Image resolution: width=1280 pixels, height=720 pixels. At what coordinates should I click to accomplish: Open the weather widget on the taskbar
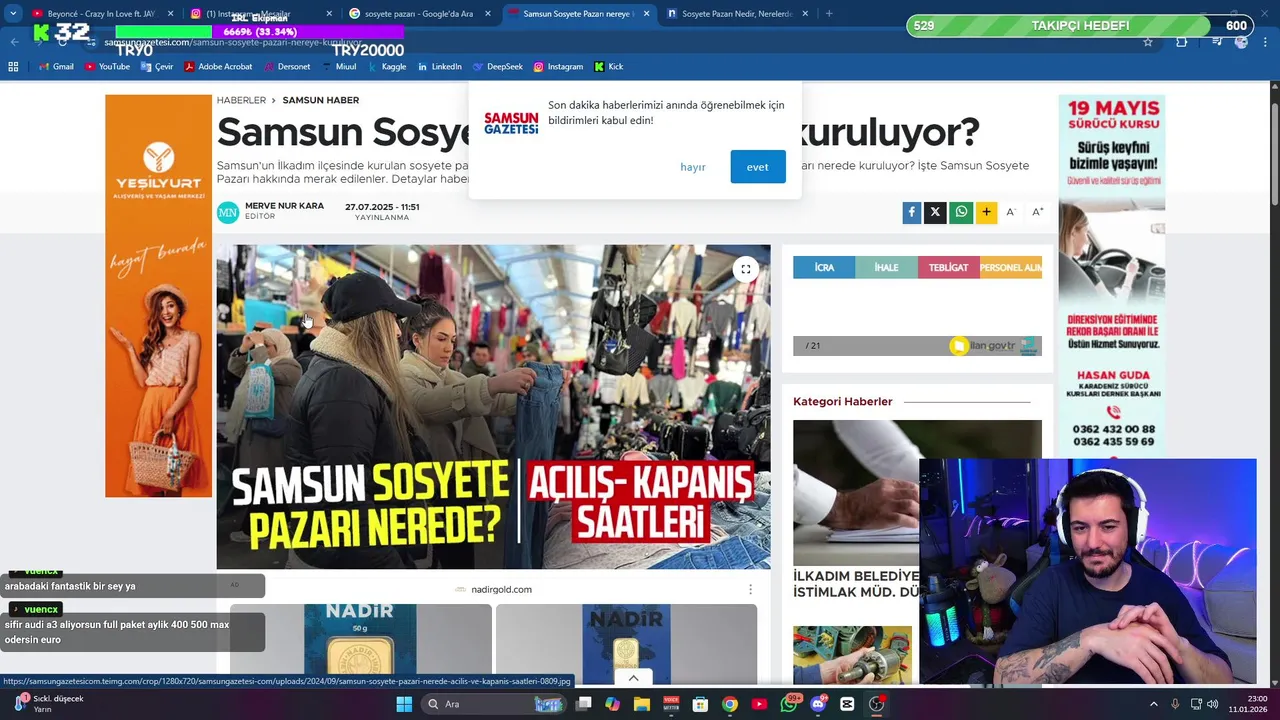(x=50, y=704)
